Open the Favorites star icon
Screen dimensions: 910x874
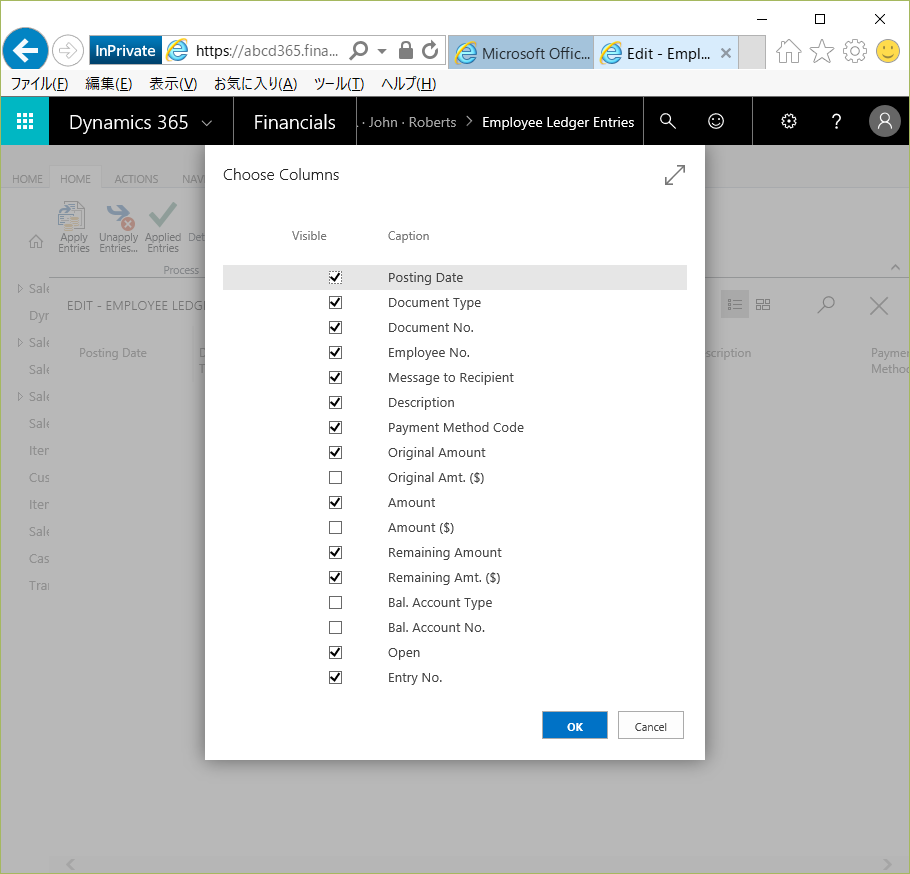tap(822, 52)
